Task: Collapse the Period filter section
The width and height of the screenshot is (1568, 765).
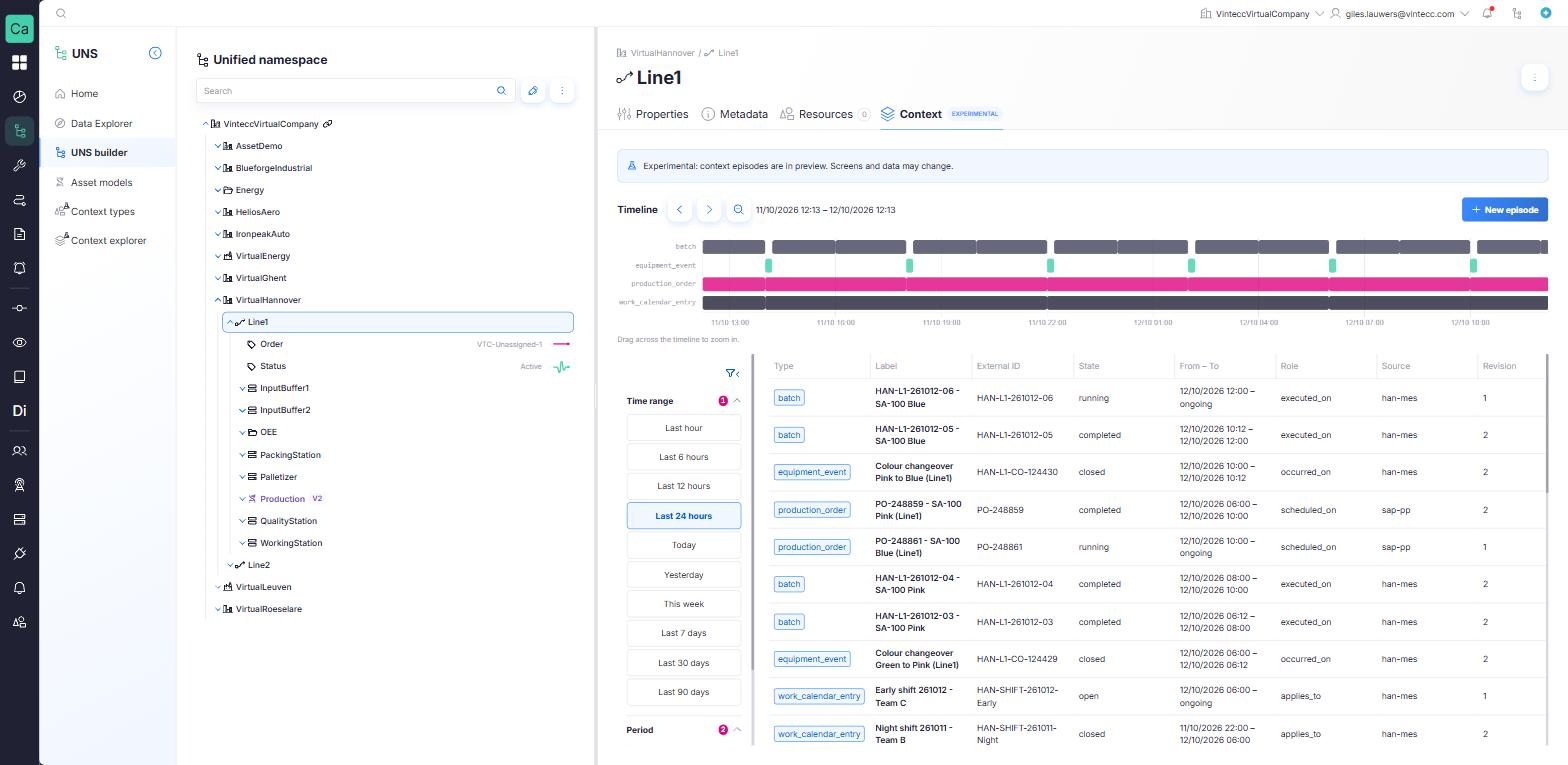Action: 737,730
